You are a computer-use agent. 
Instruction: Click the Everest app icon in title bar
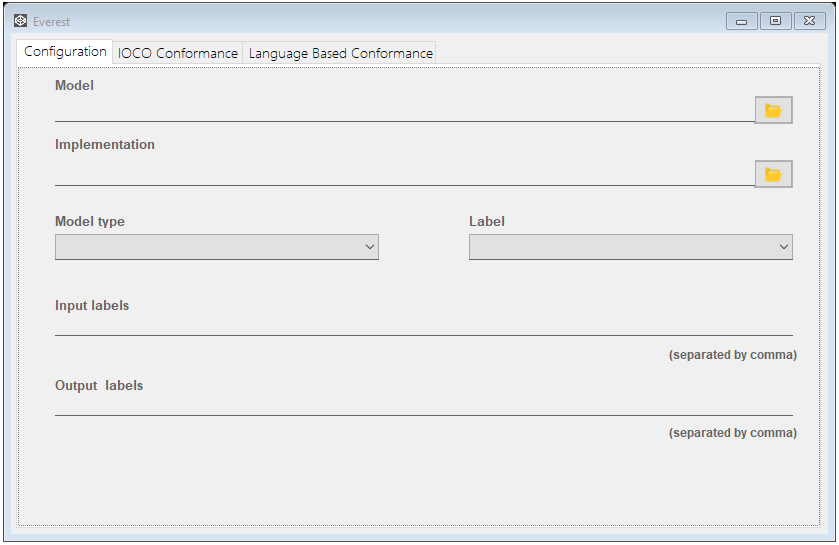pos(20,21)
